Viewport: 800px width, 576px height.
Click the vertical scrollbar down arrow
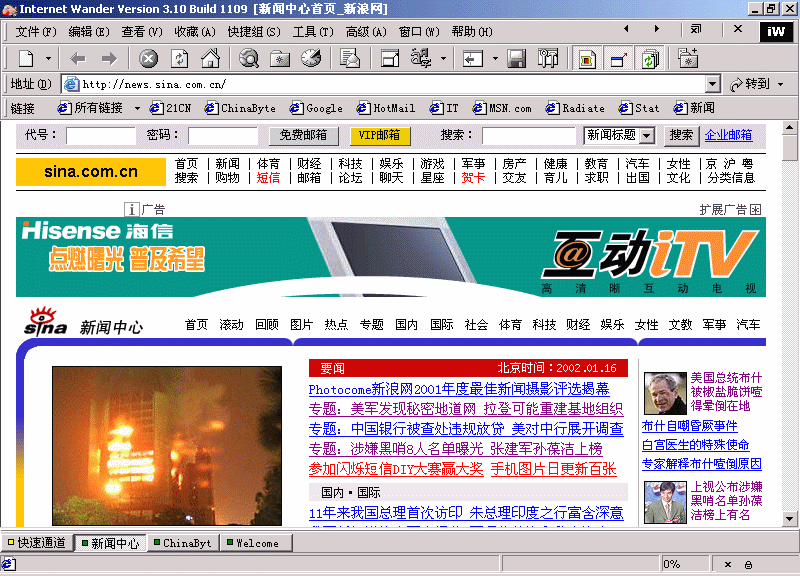790,519
